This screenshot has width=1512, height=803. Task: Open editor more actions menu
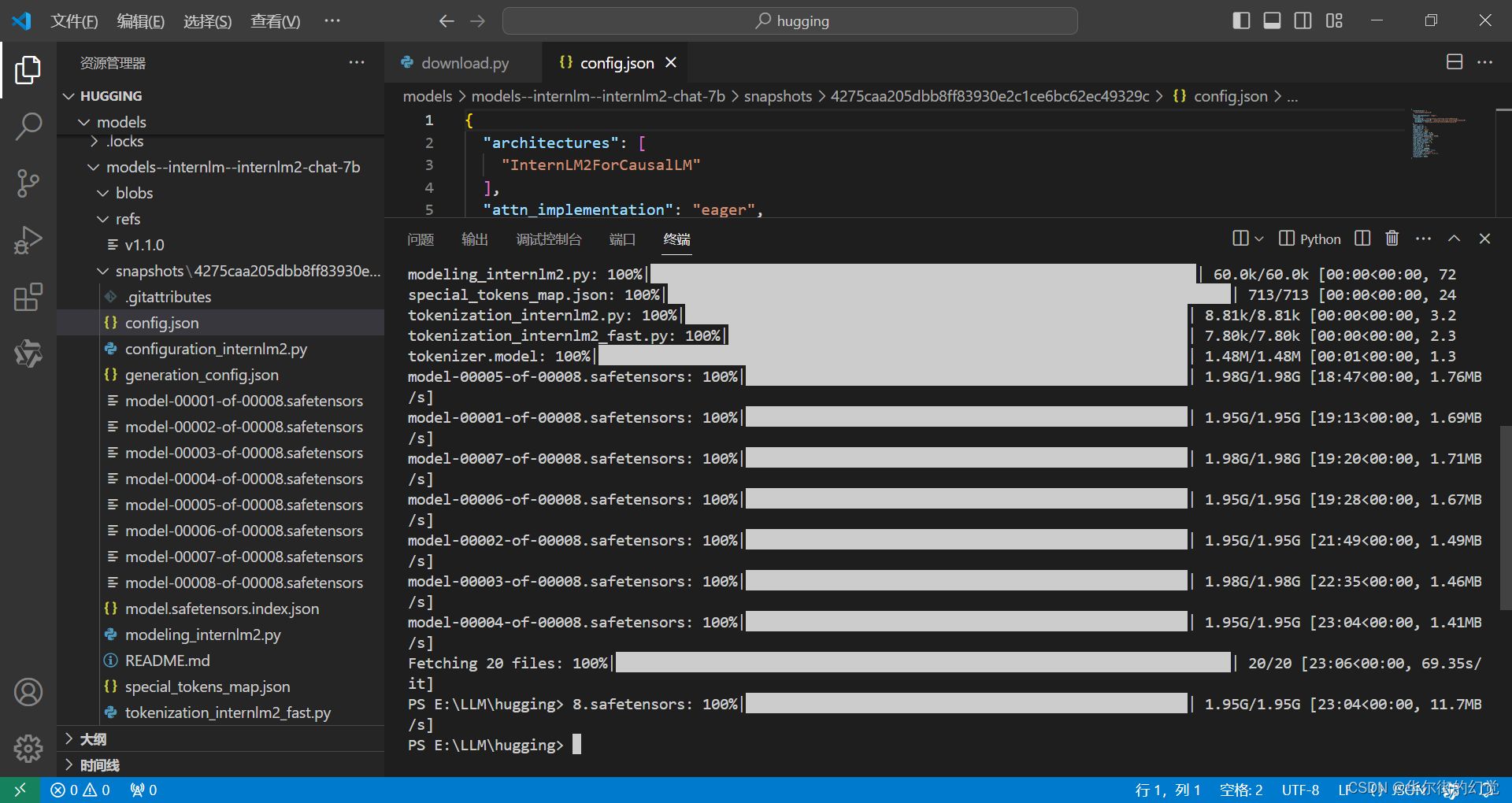[x=1484, y=62]
